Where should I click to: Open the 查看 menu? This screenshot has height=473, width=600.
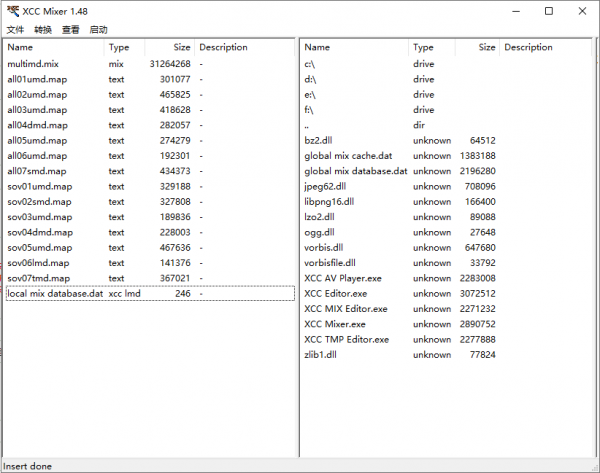[71, 29]
